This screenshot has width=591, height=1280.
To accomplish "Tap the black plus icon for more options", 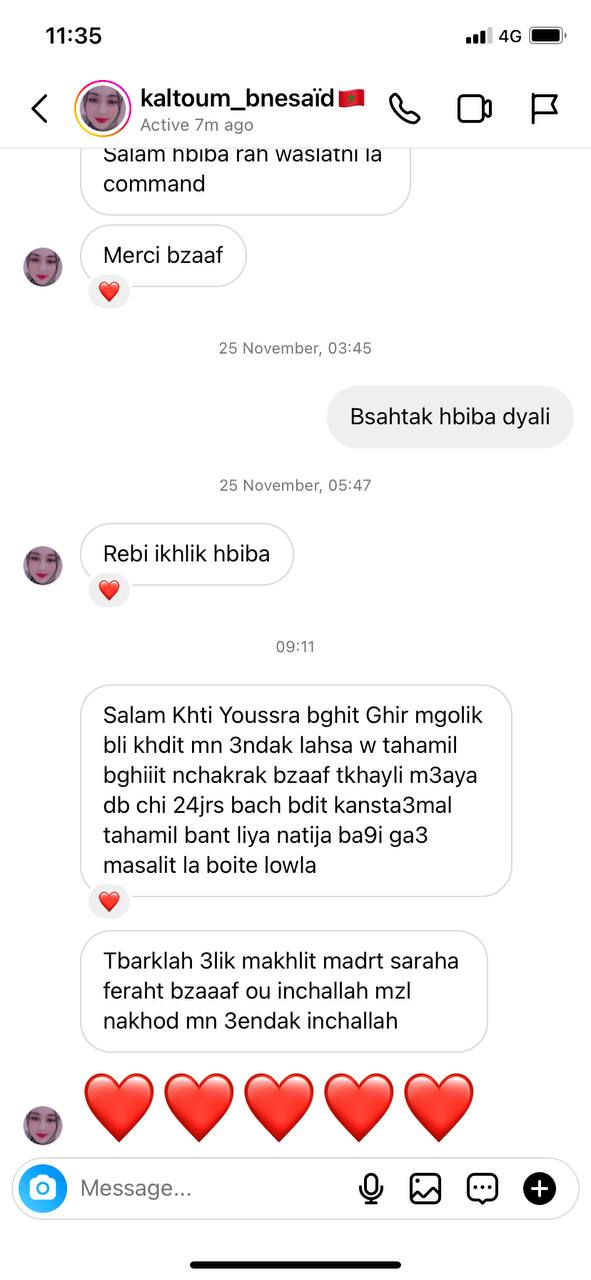I will coord(539,1188).
